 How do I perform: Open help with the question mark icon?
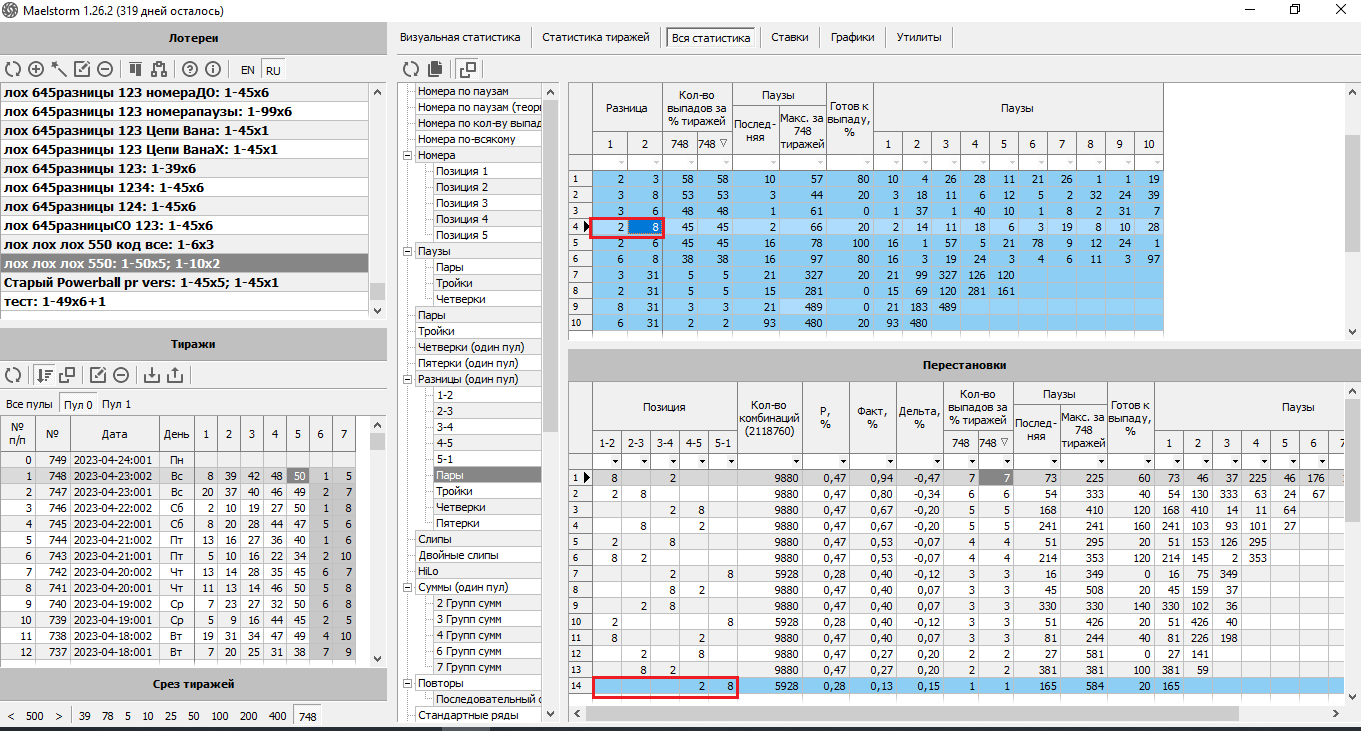click(190, 69)
